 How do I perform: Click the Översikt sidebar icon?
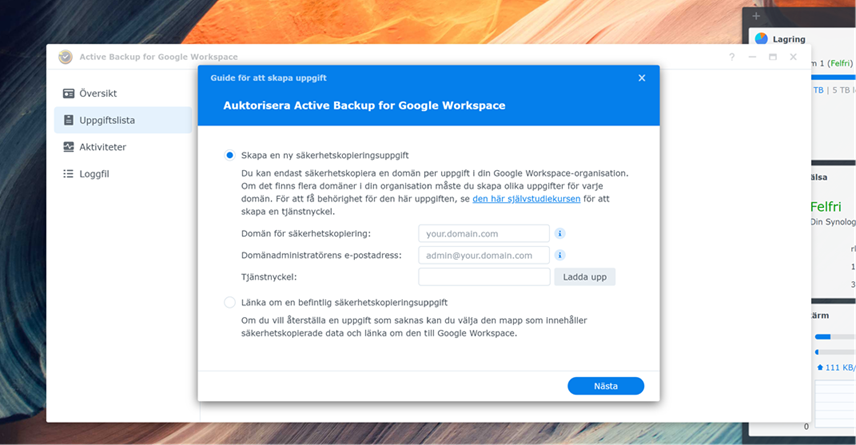point(68,93)
